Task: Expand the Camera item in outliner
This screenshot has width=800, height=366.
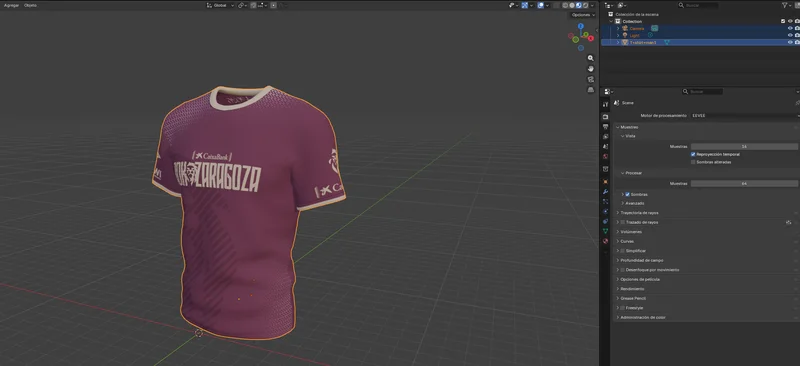Action: click(618, 28)
